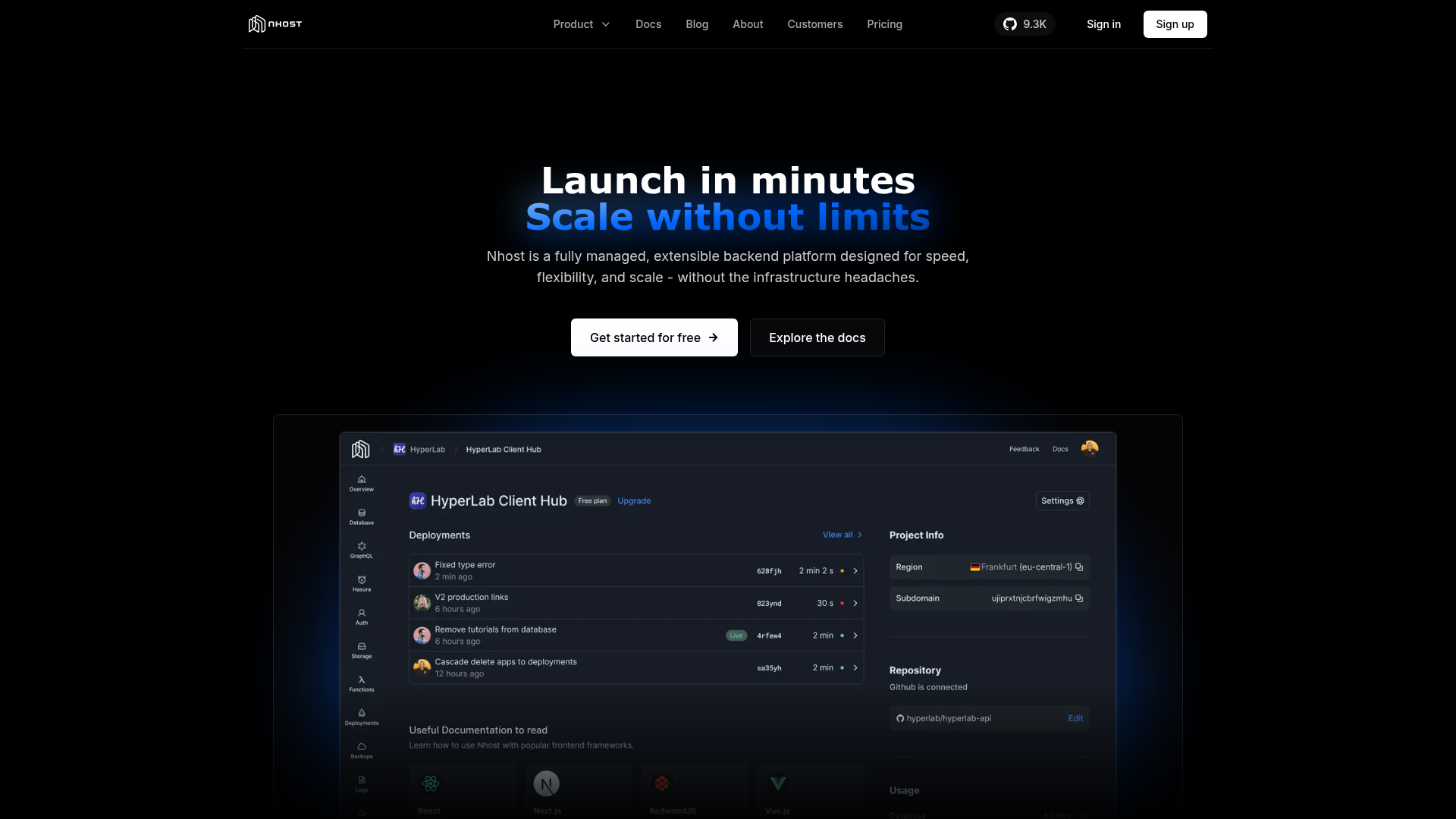The image size is (1456, 819).
Task: Click the dashboard Nhost logo icon
Action: pos(361,449)
